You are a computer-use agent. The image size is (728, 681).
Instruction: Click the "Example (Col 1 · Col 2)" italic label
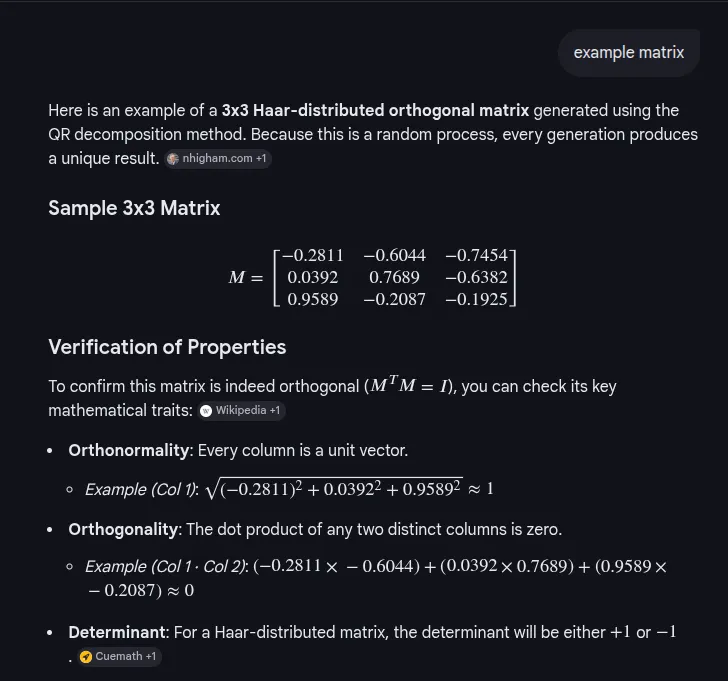pos(167,567)
